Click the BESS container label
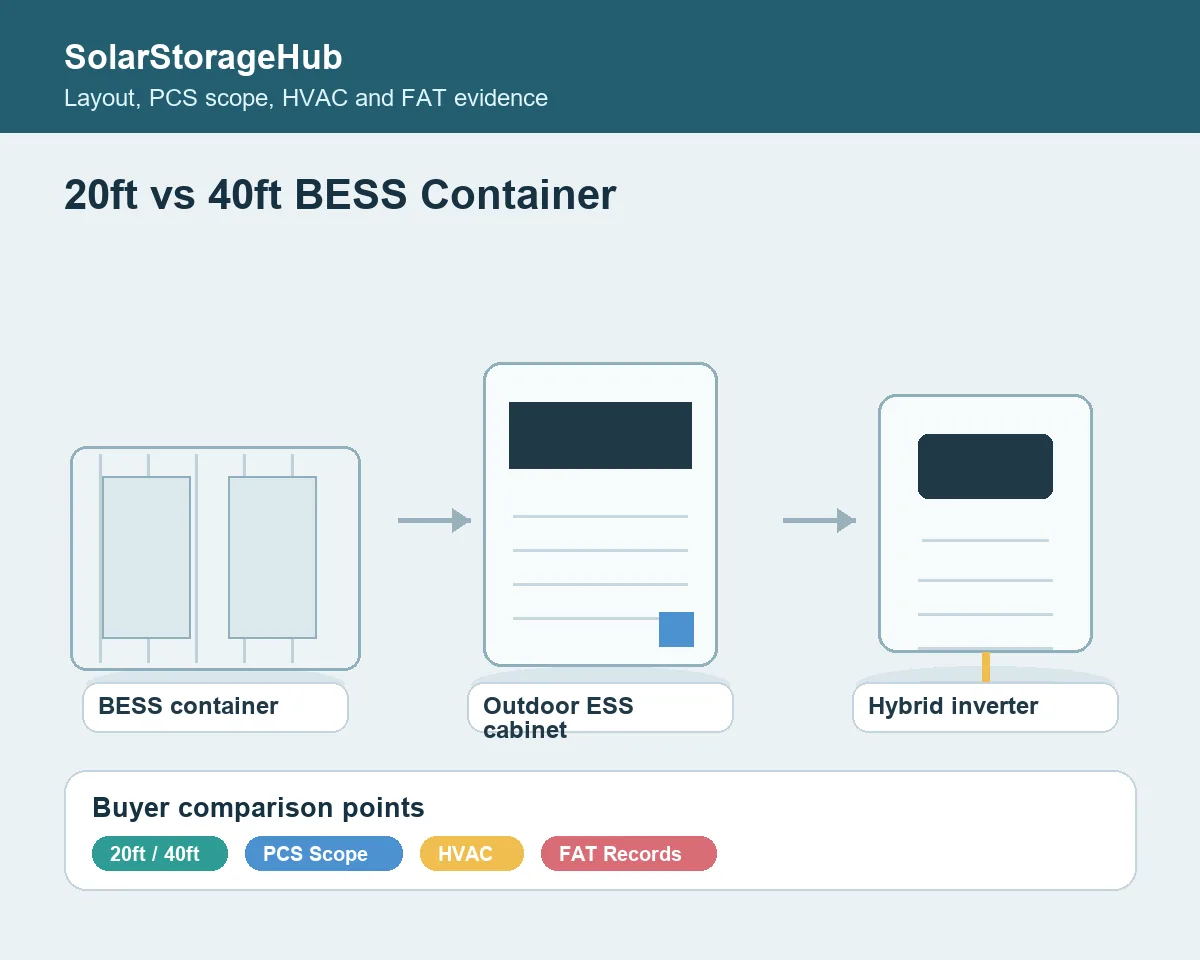Image resolution: width=1200 pixels, height=960 pixels. (x=215, y=707)
